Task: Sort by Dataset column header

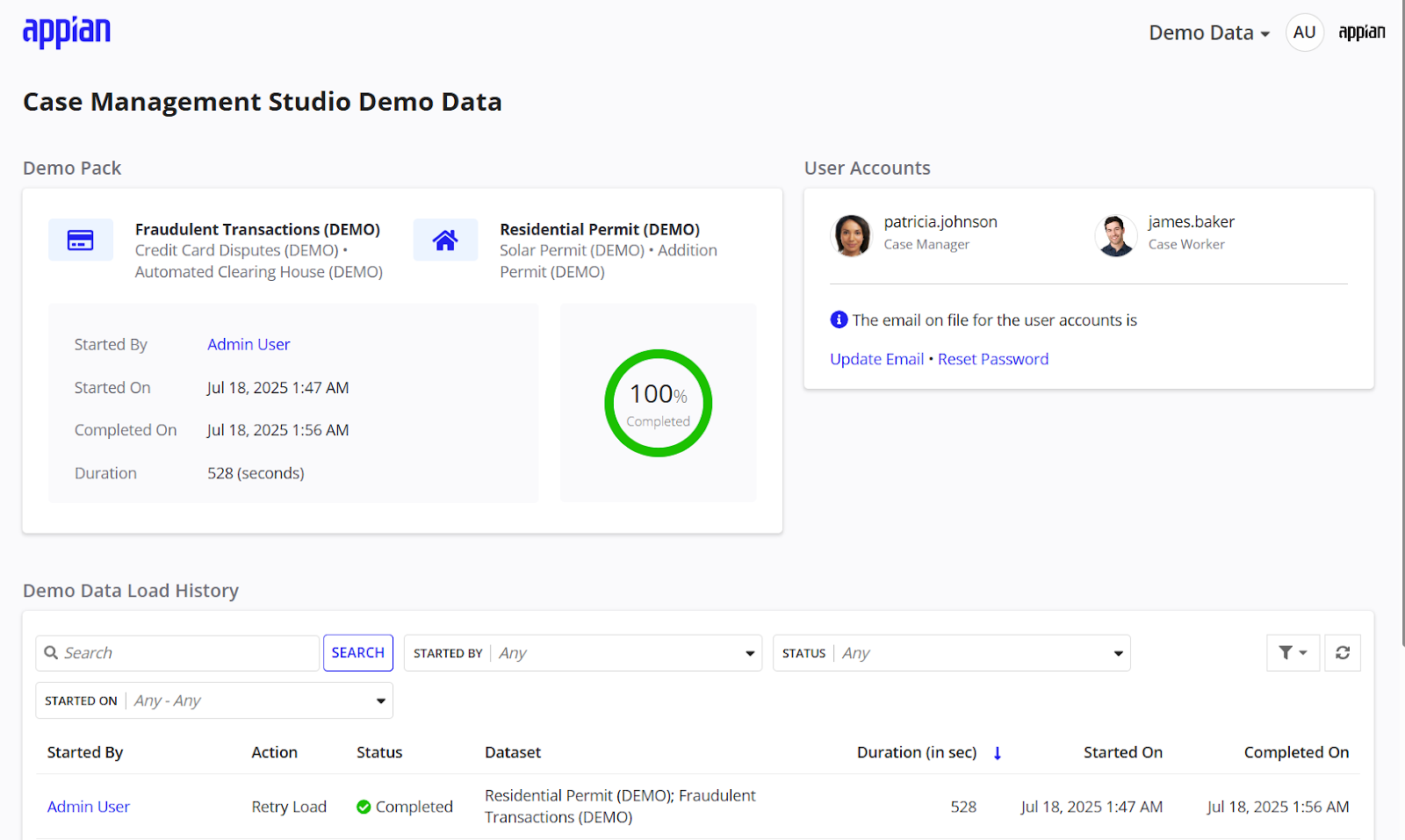Action: [513, 752]
